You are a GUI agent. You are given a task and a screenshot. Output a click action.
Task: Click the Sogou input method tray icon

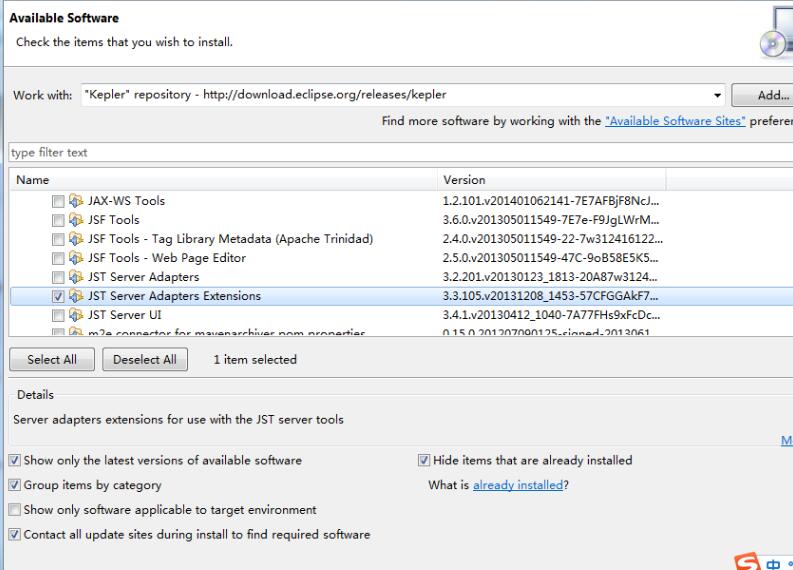[x=748, y=561]
